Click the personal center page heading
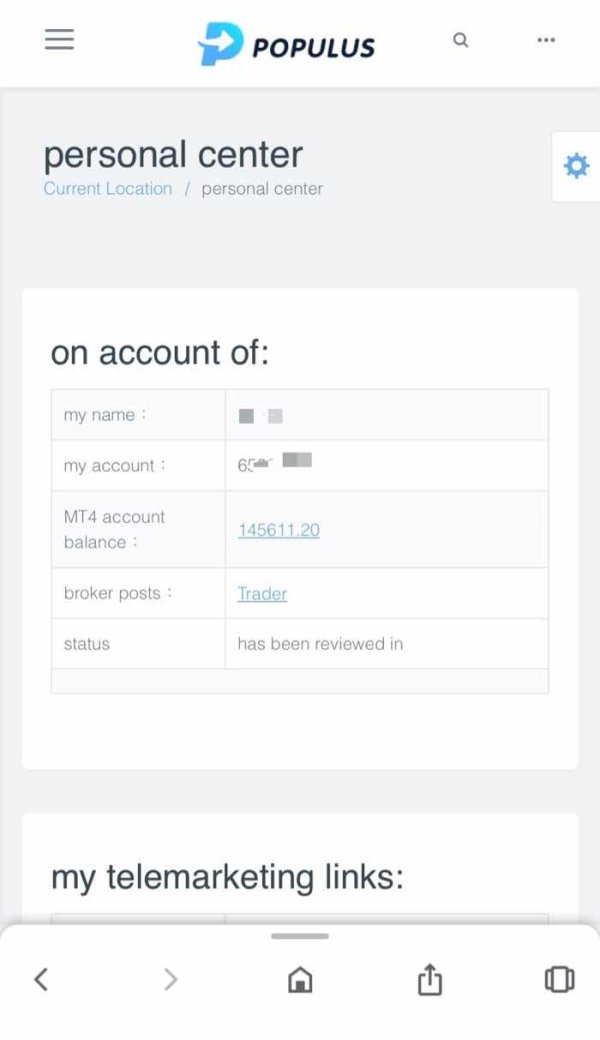This screenshot has height=1040, width=600. (173, 155)
